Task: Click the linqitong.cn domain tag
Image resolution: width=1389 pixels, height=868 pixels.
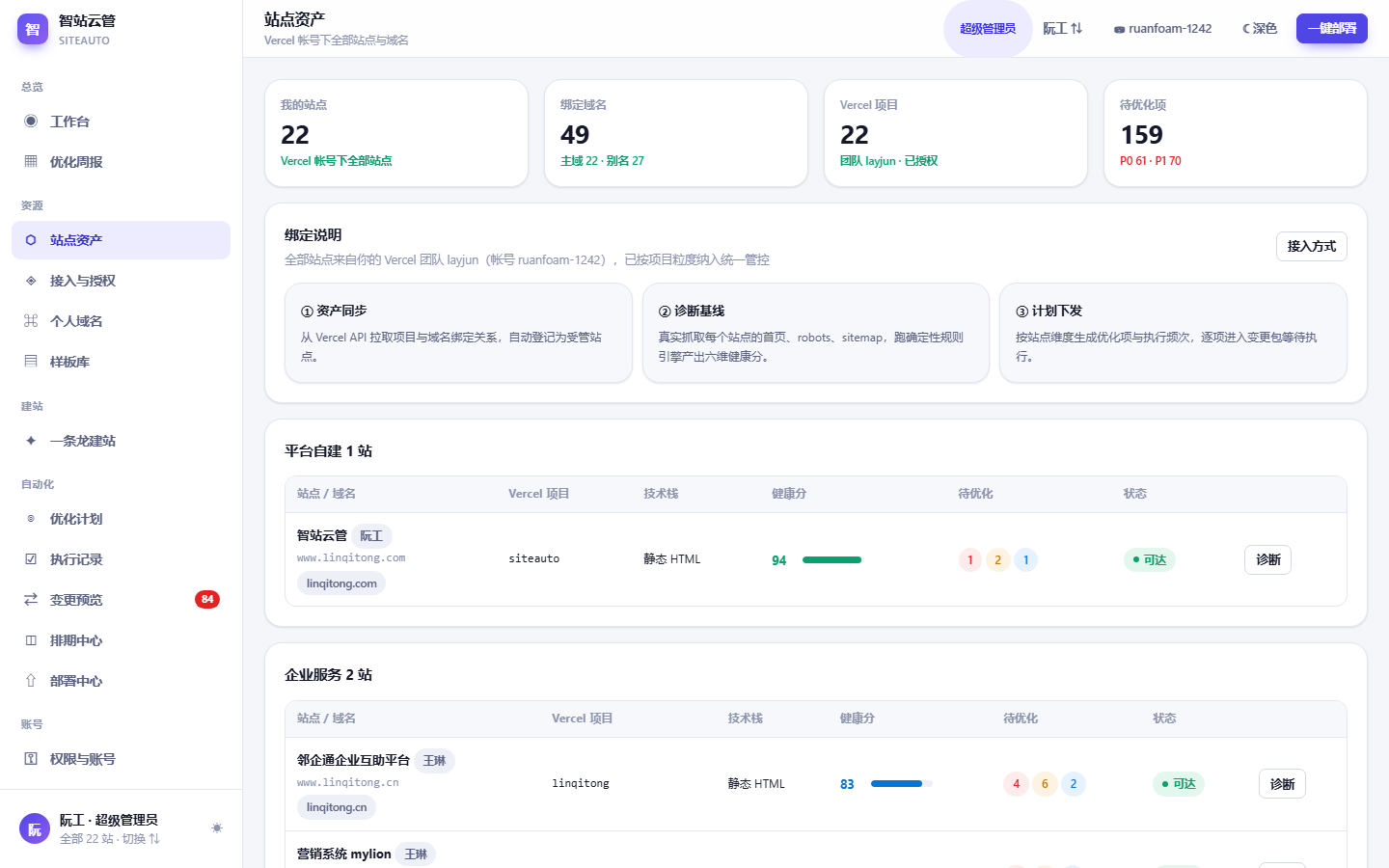Action: 337,807
